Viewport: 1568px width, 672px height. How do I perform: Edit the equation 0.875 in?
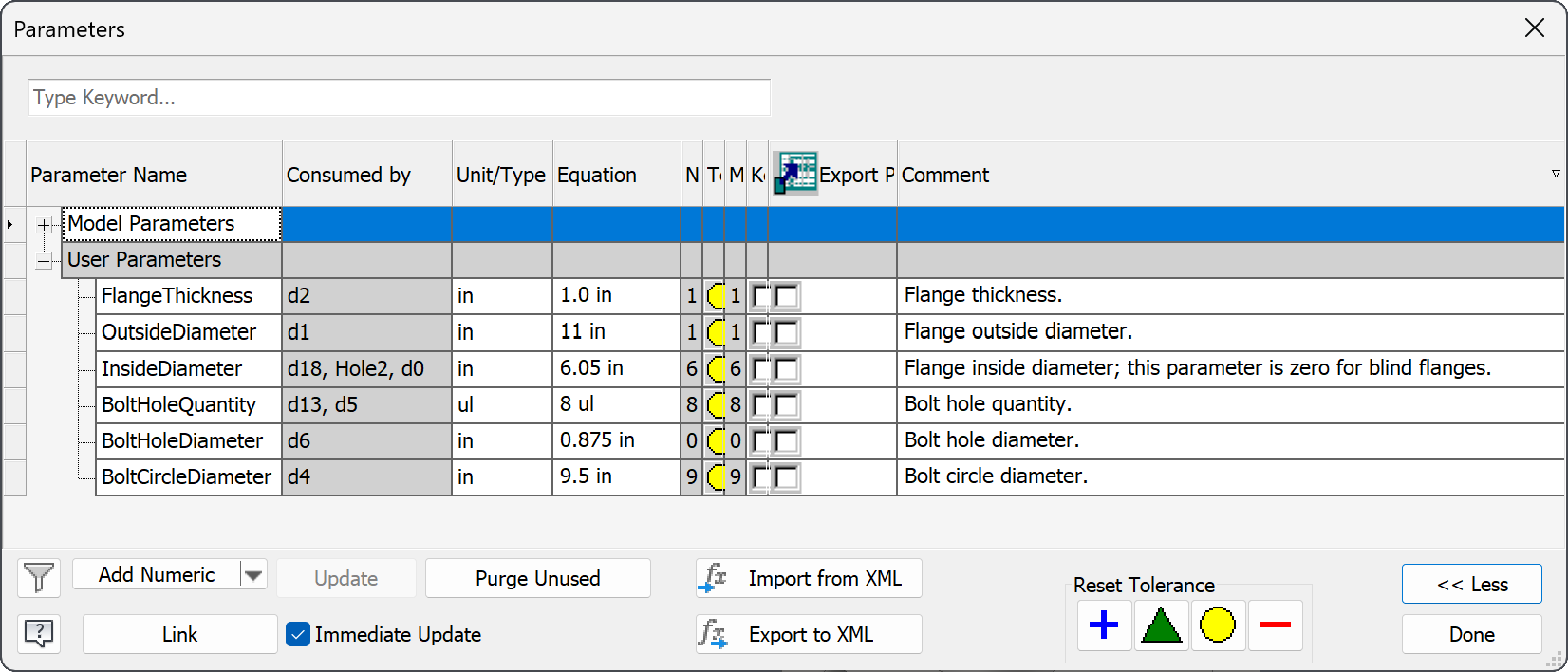point(617,440)
